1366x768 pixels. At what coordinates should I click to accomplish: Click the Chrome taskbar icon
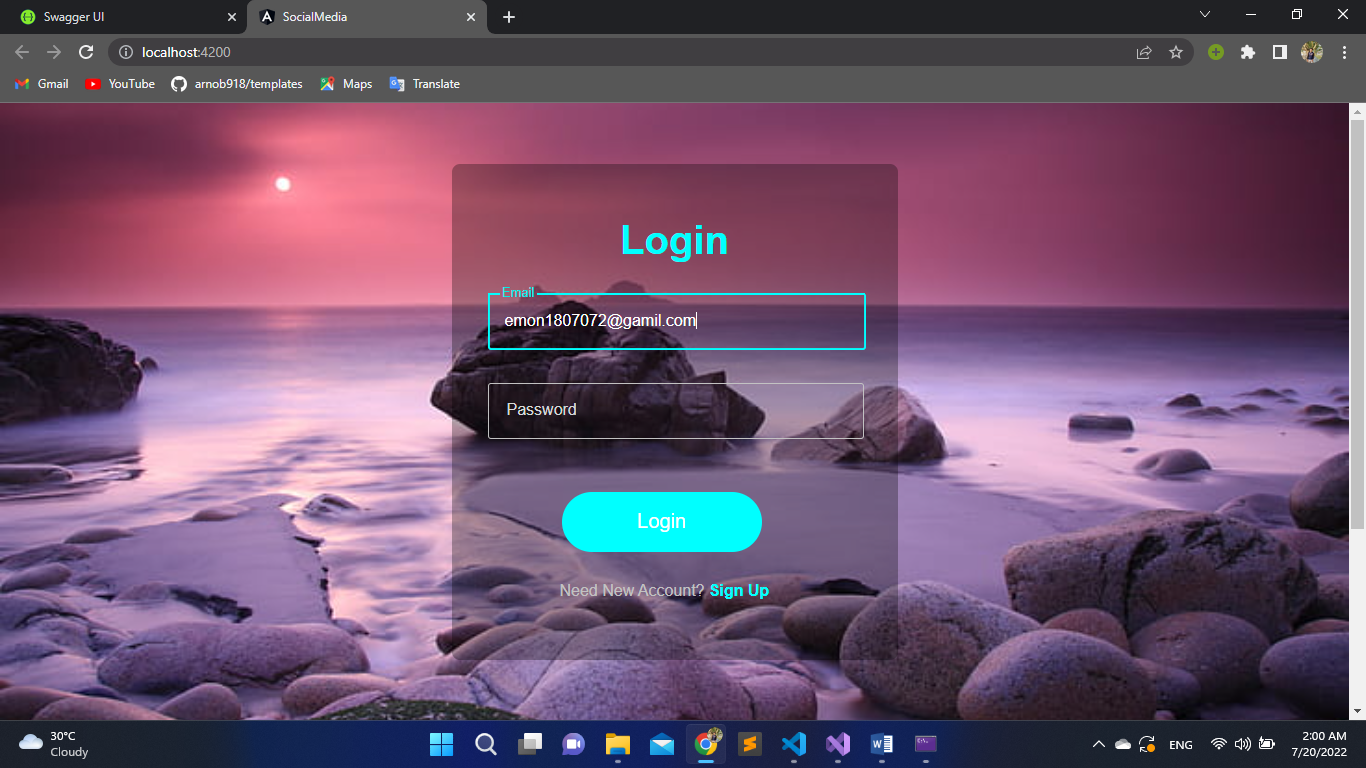pyautogui.click(x=706, y=744)
